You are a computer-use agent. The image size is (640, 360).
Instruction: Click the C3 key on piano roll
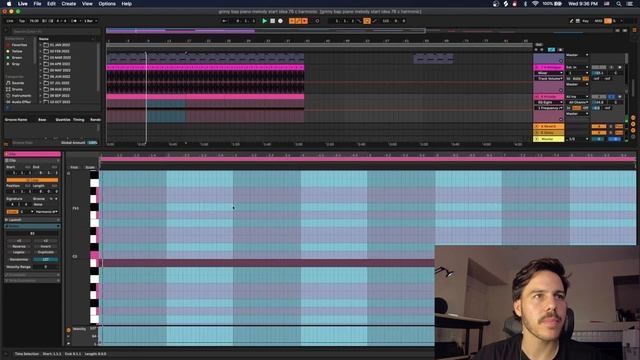point(94,256)
